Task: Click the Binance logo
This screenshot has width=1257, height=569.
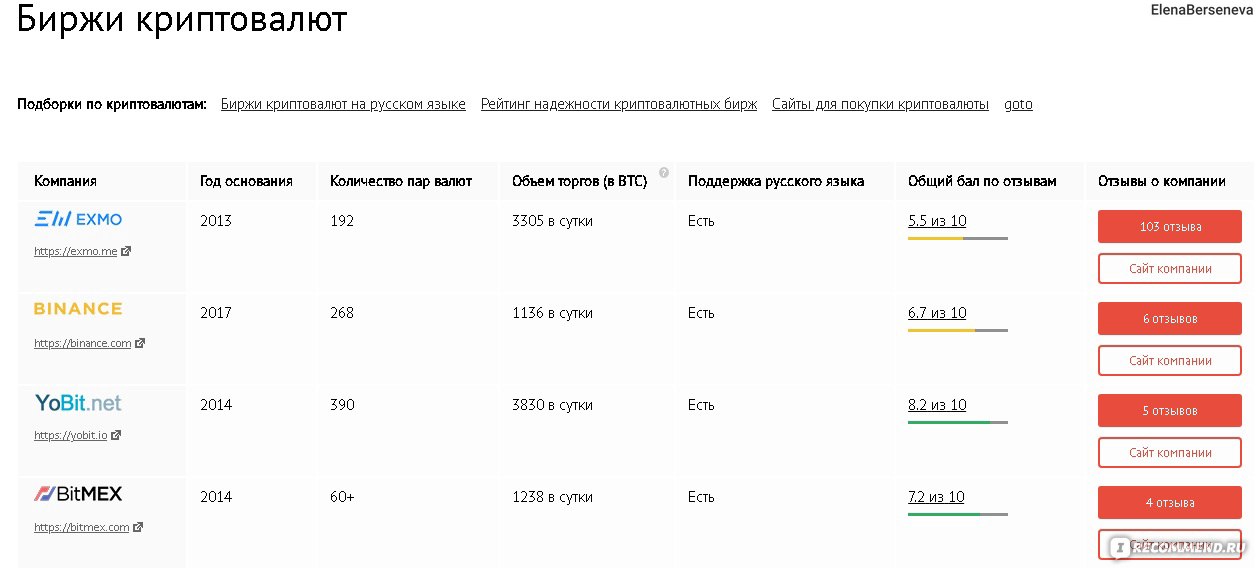Action: point(78,309)
